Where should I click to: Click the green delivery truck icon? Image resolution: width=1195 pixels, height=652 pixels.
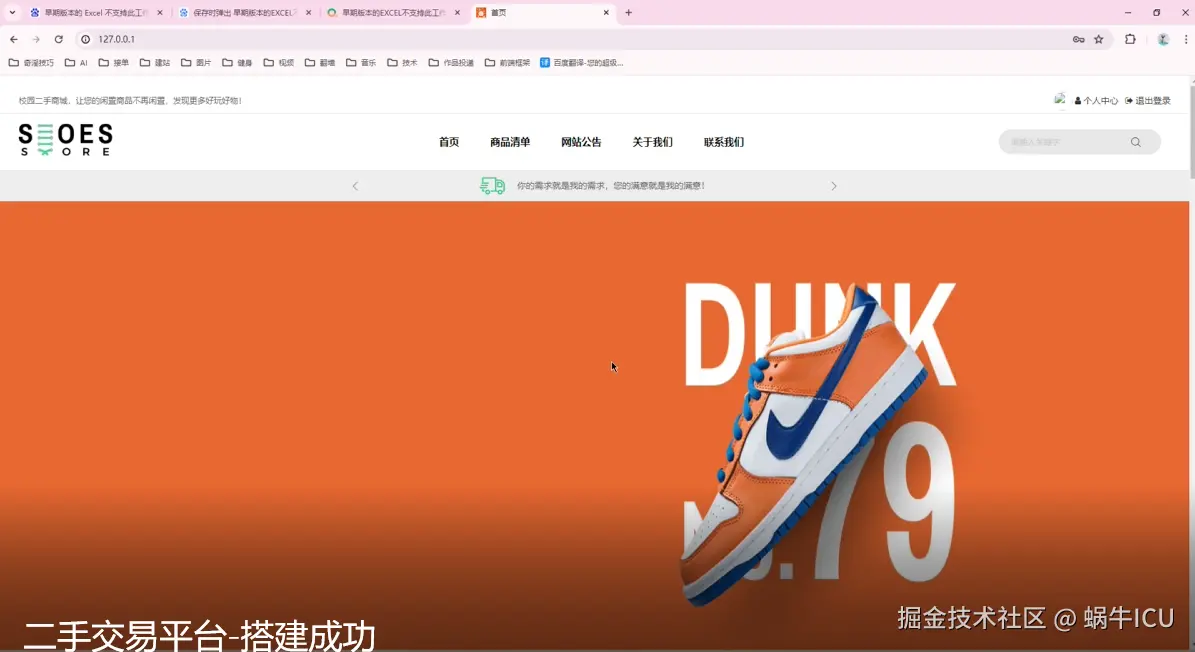[x=492, y=186]
